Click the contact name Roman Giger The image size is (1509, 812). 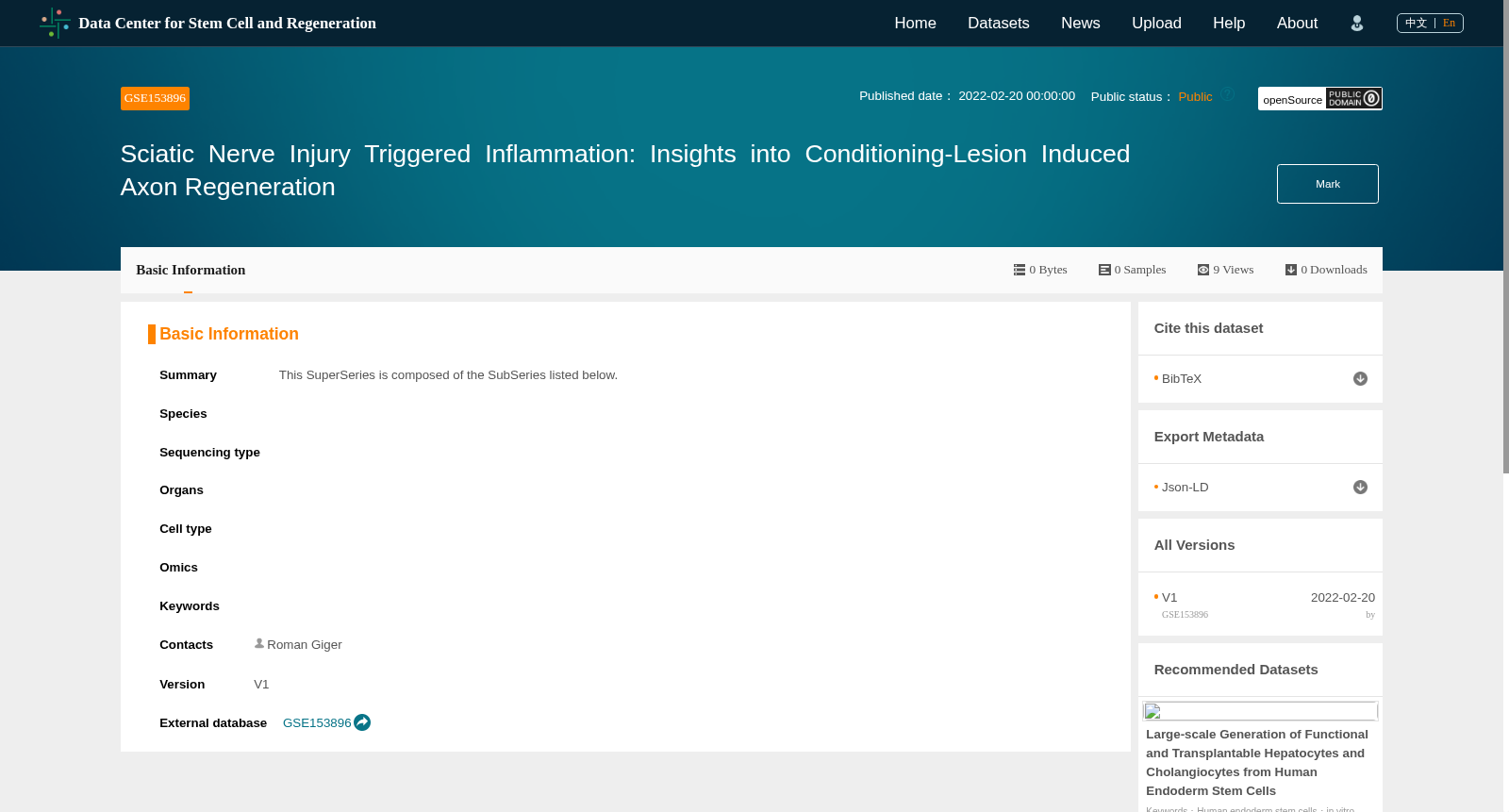305,645
